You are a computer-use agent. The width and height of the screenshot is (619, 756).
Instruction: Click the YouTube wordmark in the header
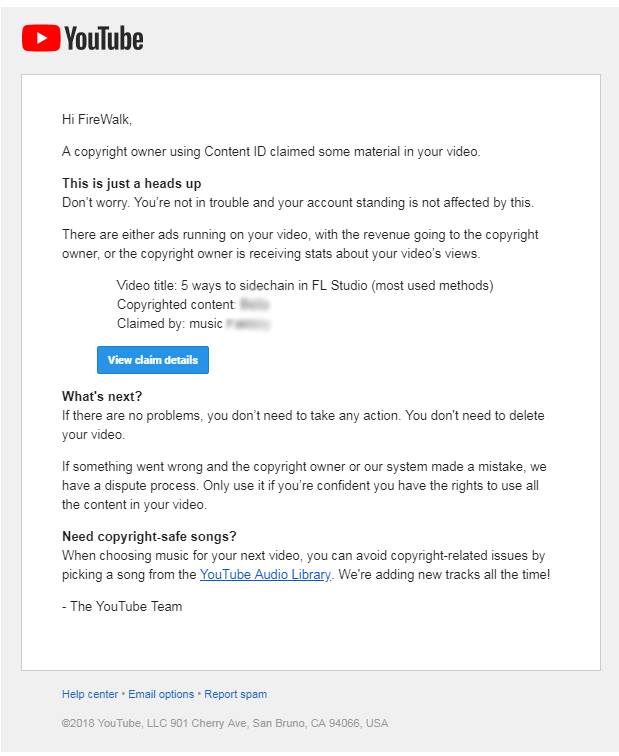click(104, 39)
